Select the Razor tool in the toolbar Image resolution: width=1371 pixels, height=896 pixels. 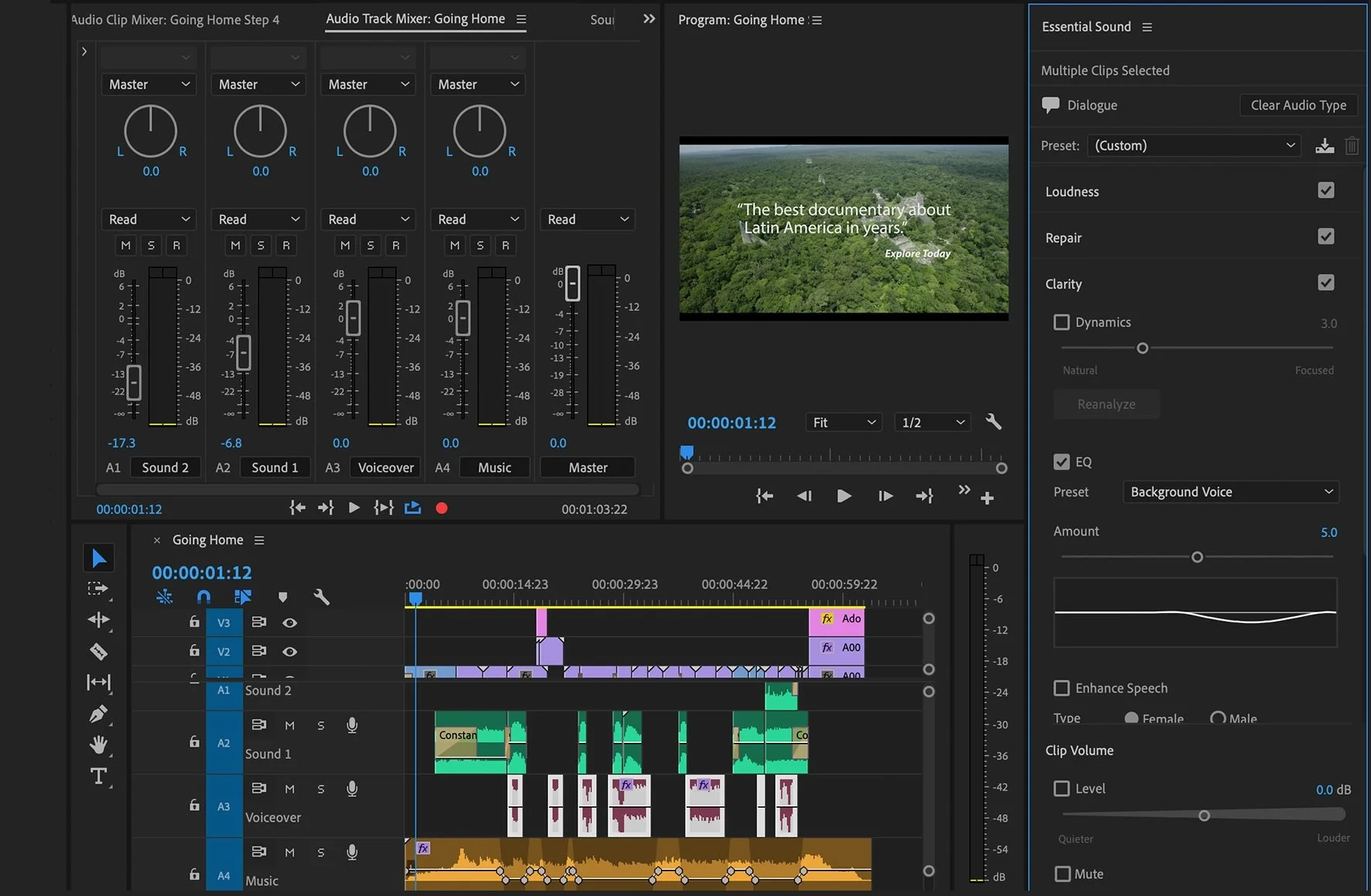click(98, 652)
